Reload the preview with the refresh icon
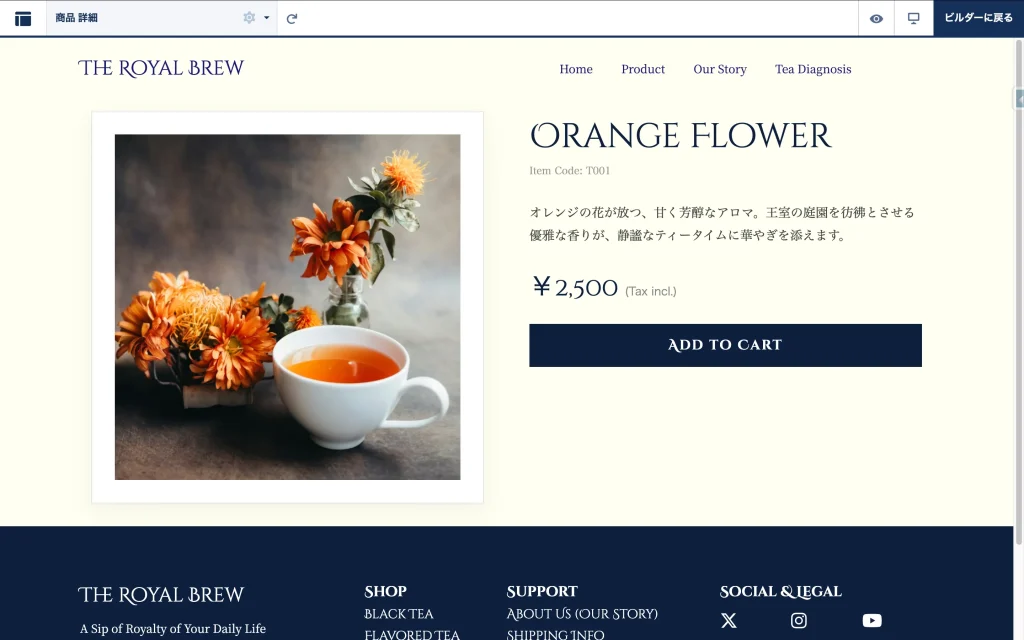Image resolution: width=1024 pixels, height=640 pixels. (292, 18)
